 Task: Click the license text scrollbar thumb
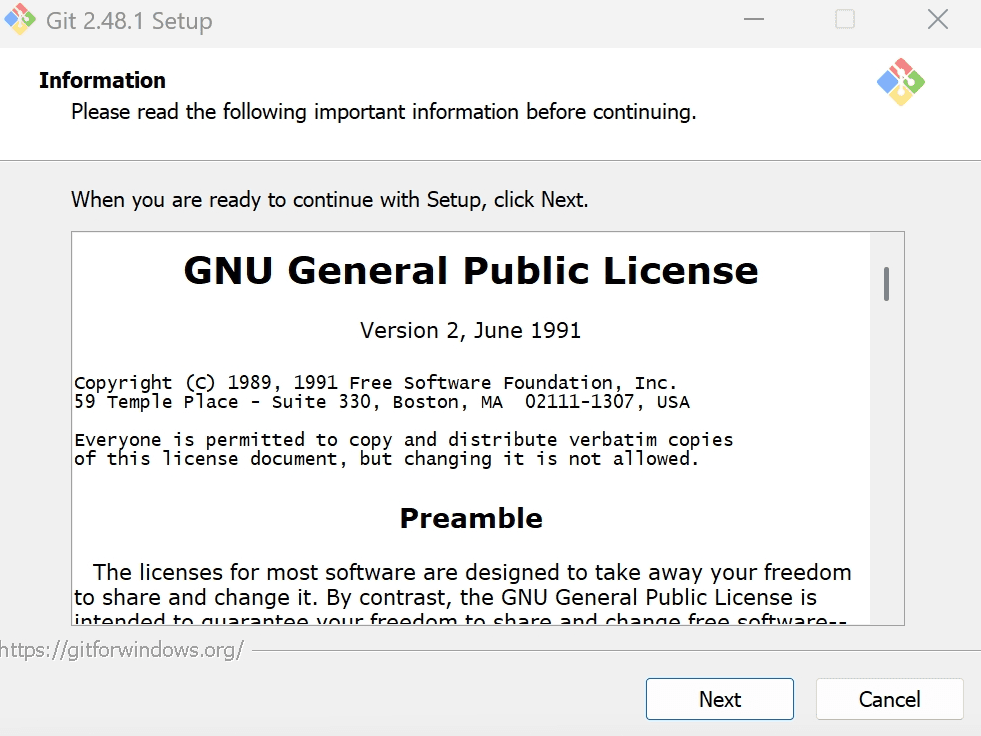click(x=886, y=284)
